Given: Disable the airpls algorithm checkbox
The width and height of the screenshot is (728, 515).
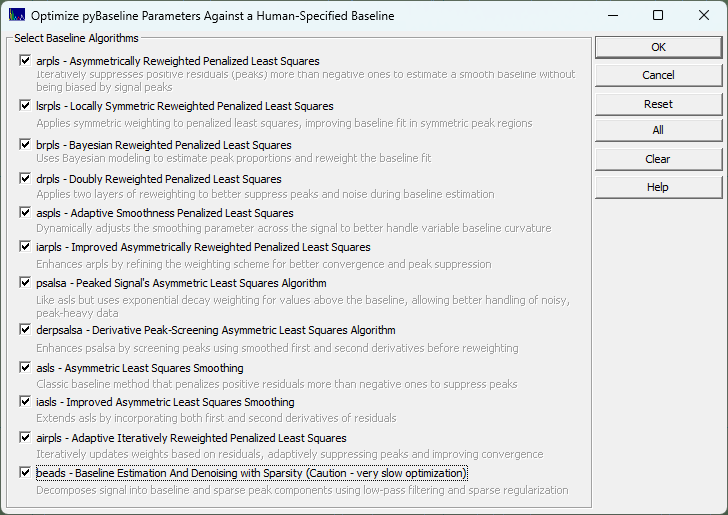Looking at the screenshot, I should click(25, 437).
